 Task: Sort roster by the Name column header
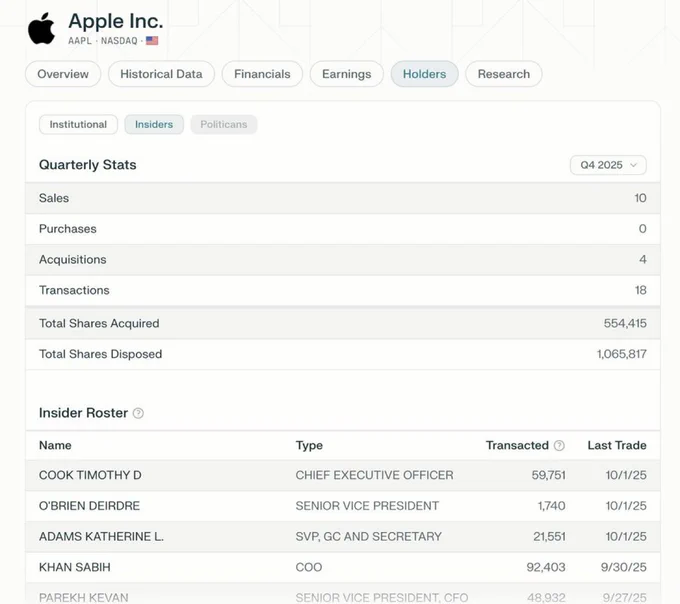55,445
